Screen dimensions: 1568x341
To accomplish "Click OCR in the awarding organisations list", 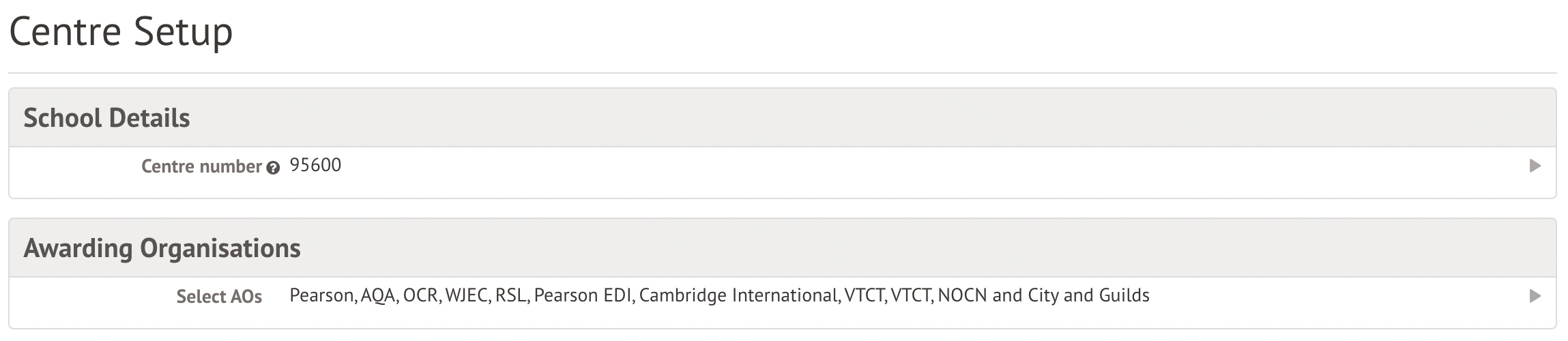I will pyautogui.click(x=421, y=295).
